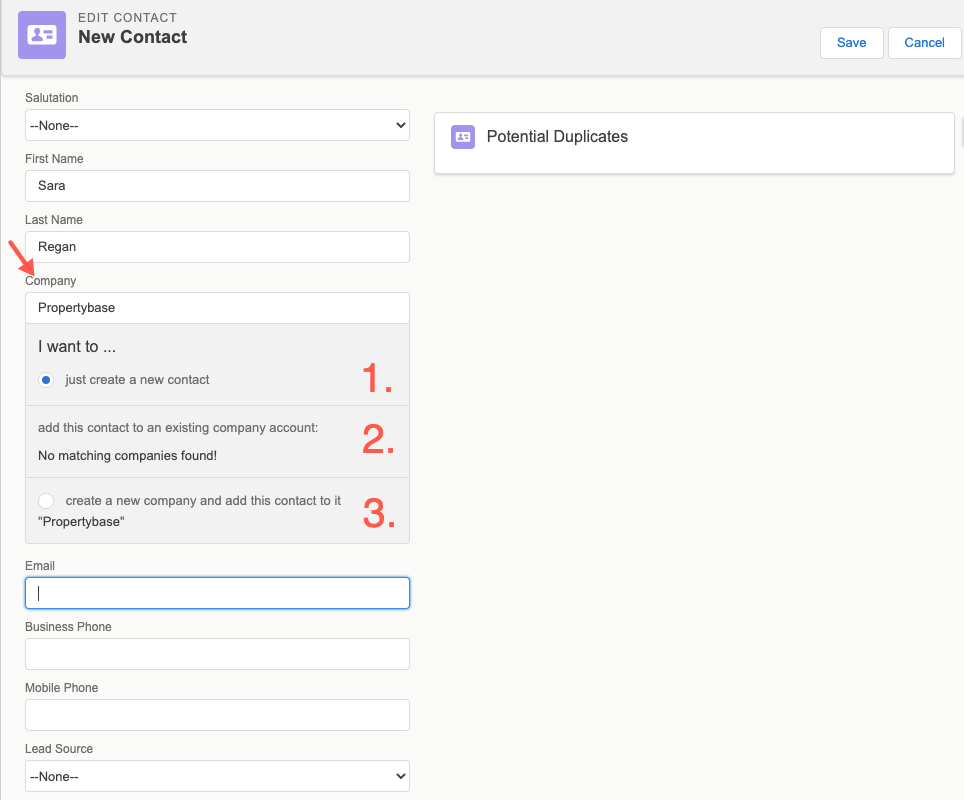The image size is (964, 800).
Task: Select the Mobile Phone input field
Action: click(217, 715)
